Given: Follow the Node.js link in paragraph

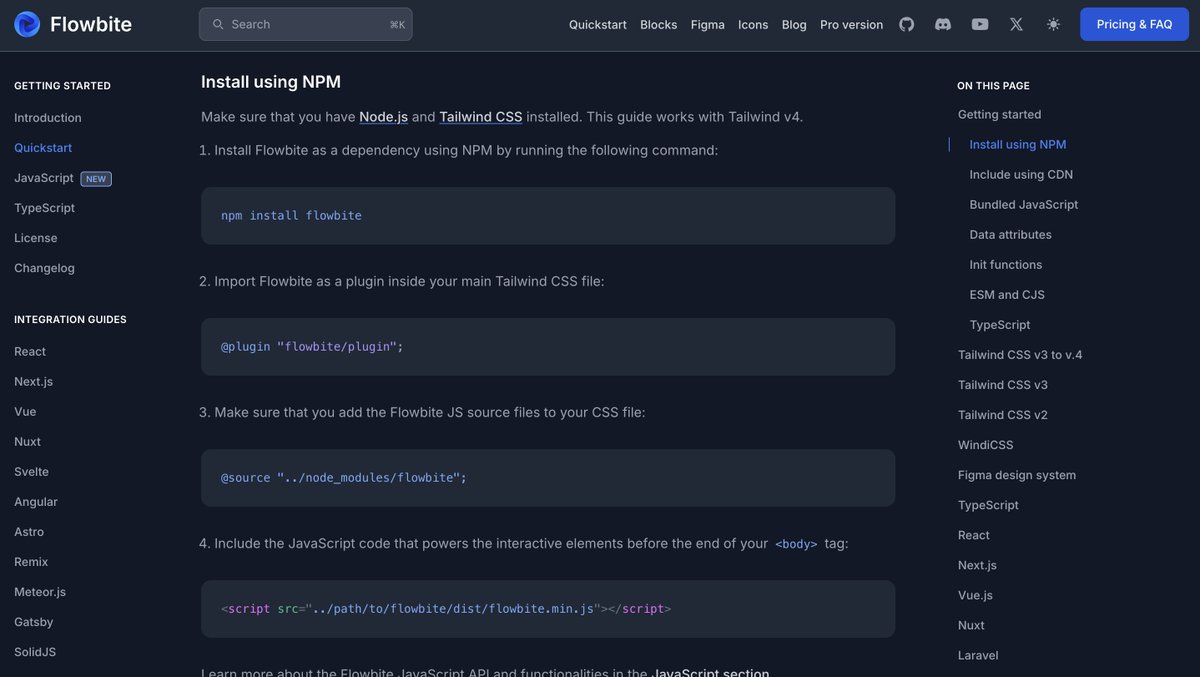Looking at the screenshot, I should point(384,117).
